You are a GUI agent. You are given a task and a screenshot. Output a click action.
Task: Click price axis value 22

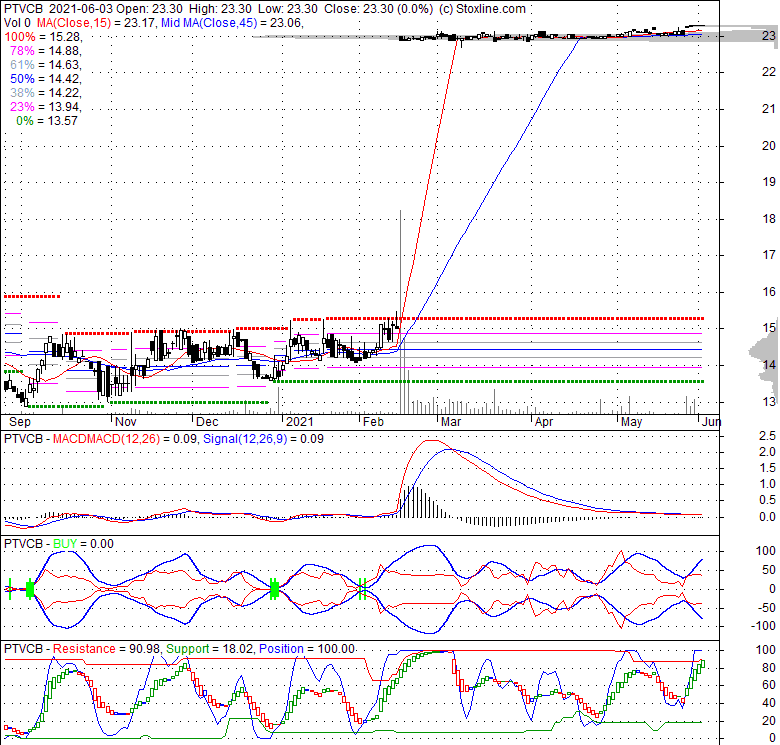tap(769, 72)
